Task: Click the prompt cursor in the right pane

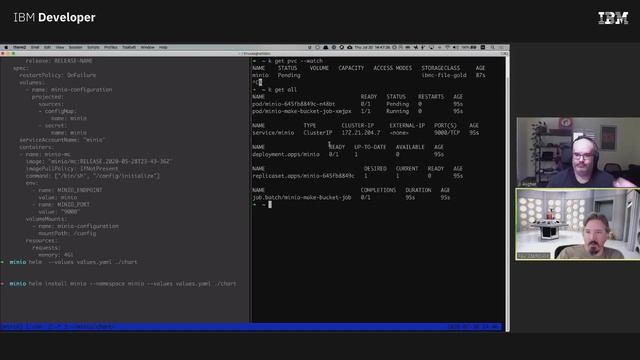Action: click(x=270, y=204)
